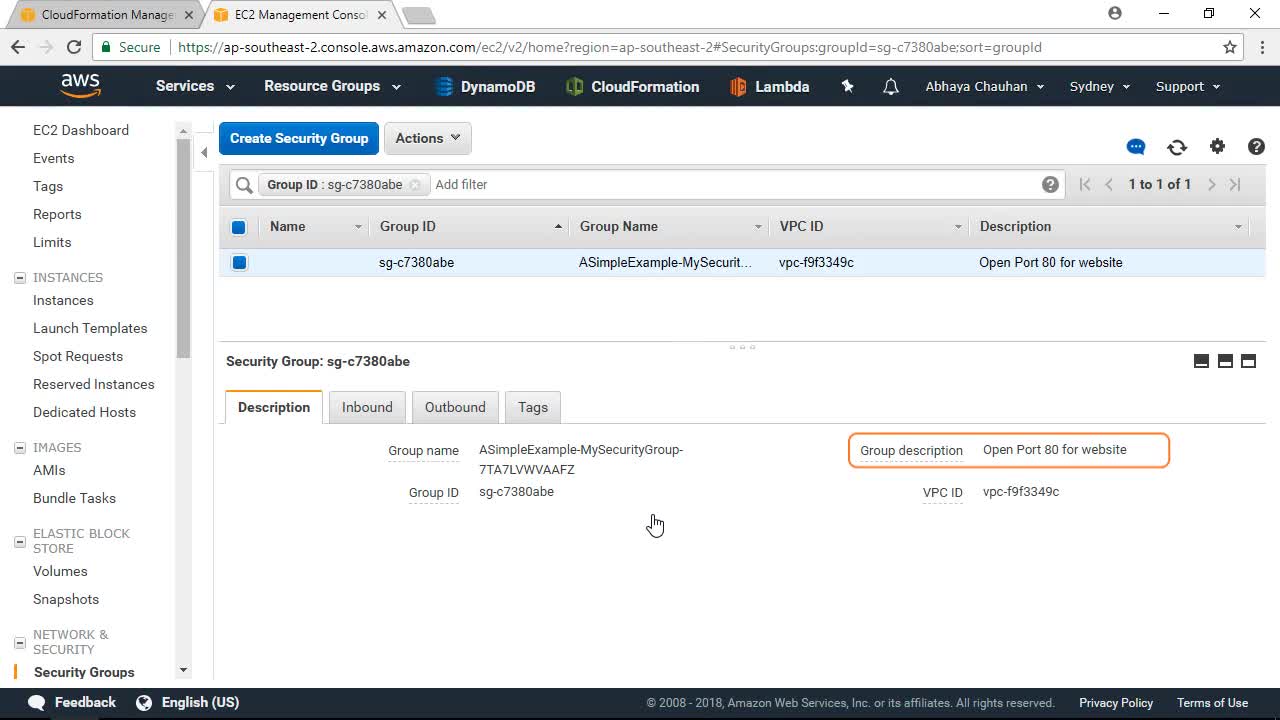This screenshot has height=720, width=1280.
Task: Open the Services dropdown menu
Action: pos(195,86)
